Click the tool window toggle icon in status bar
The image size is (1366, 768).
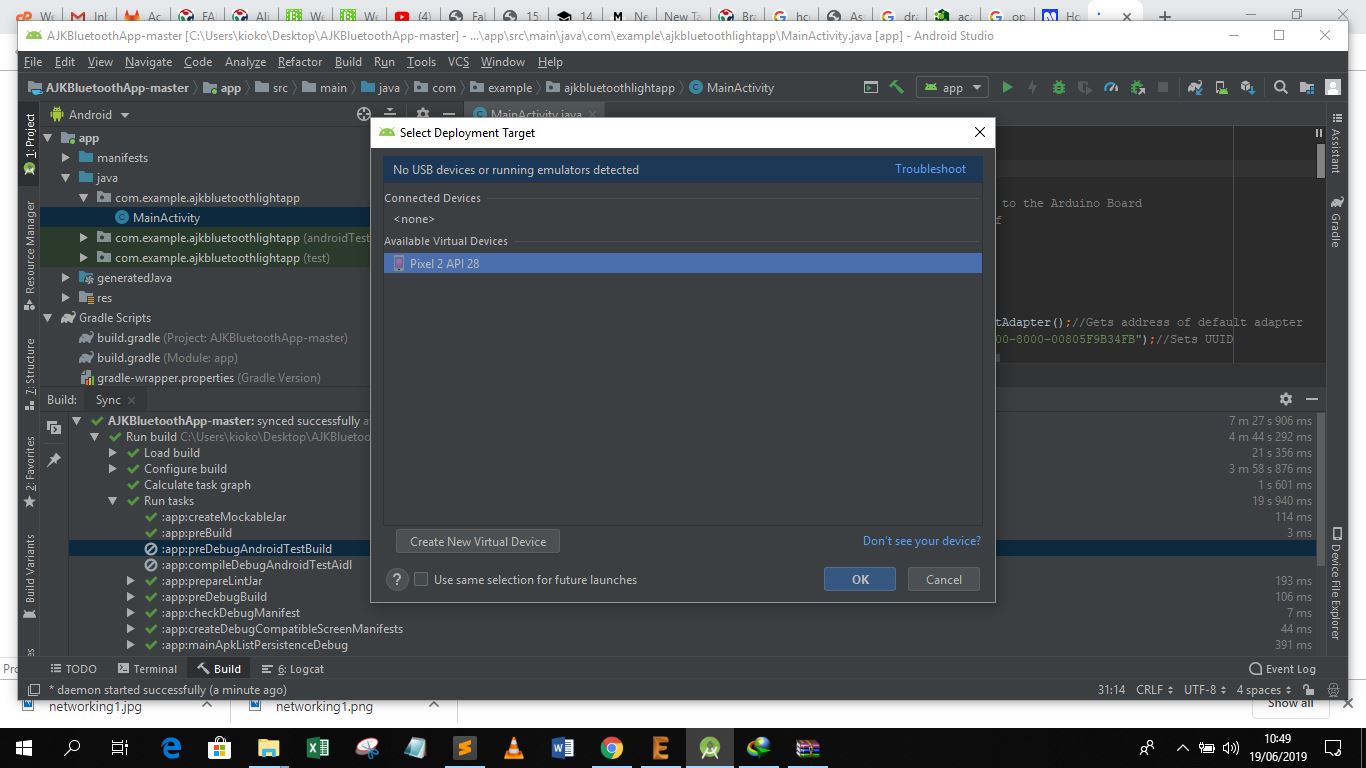point(33,690)
